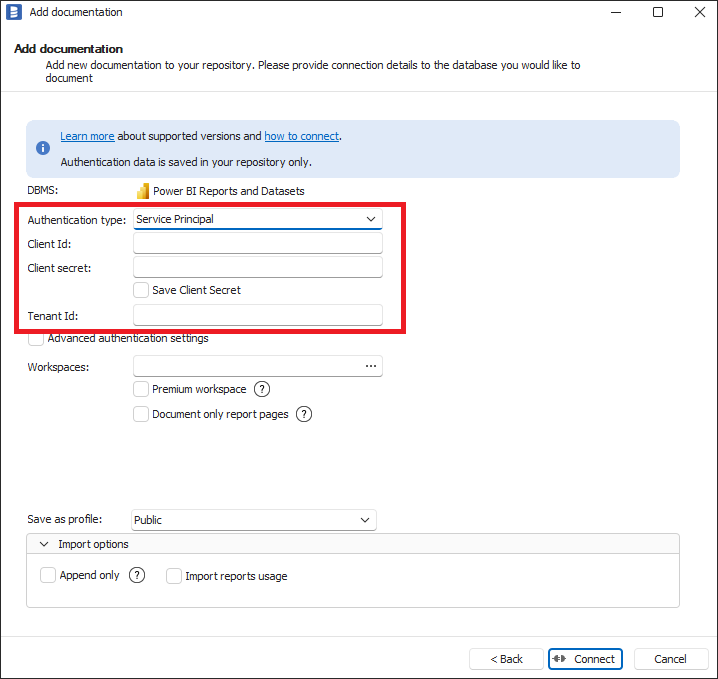Check the Premium workspace option
The height and width of the screenshot is (679, 718).
pyautogui.click(x=141, y=389)
